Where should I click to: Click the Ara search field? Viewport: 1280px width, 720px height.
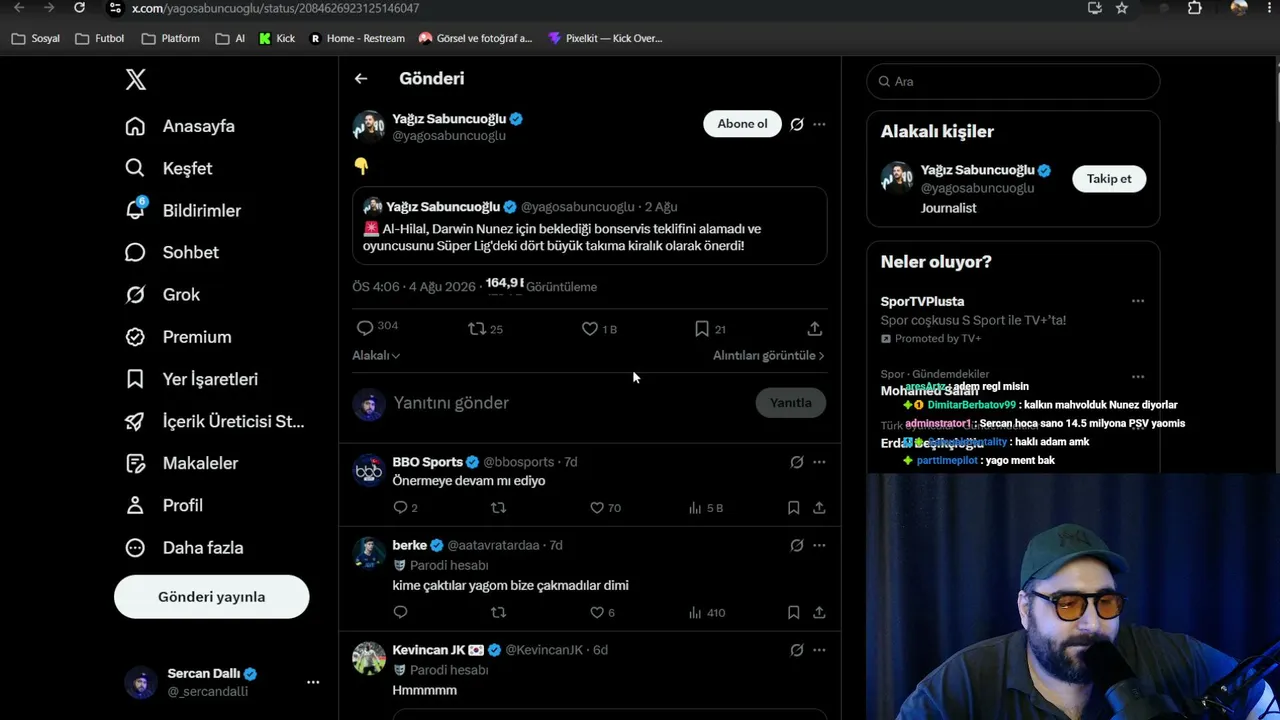click(1013, 81)
